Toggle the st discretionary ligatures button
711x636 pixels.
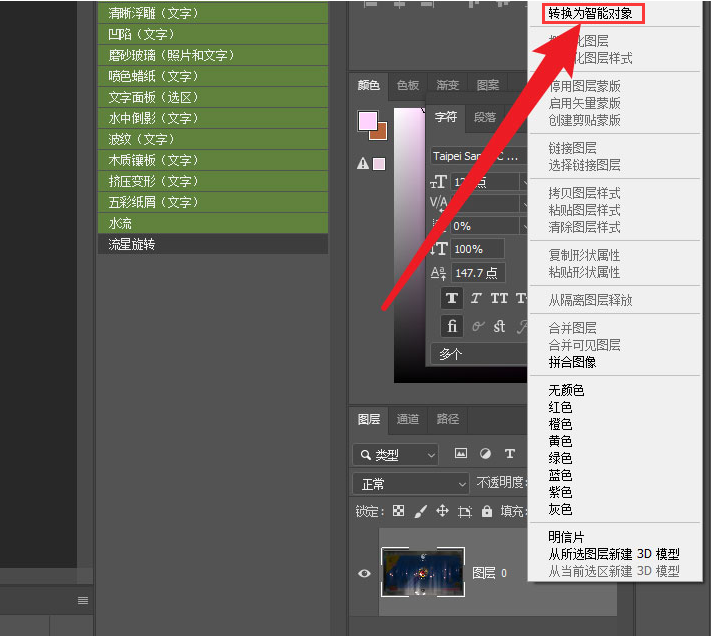(x=499, y=326)
